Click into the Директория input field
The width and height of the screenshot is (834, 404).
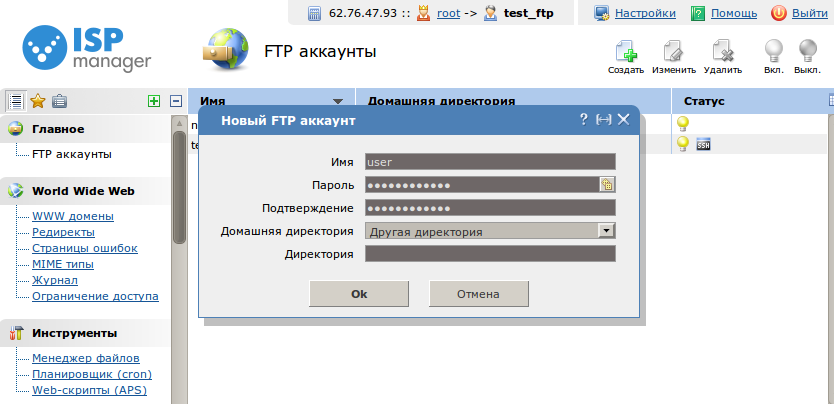pyautogui.click(x=490, y=254)
